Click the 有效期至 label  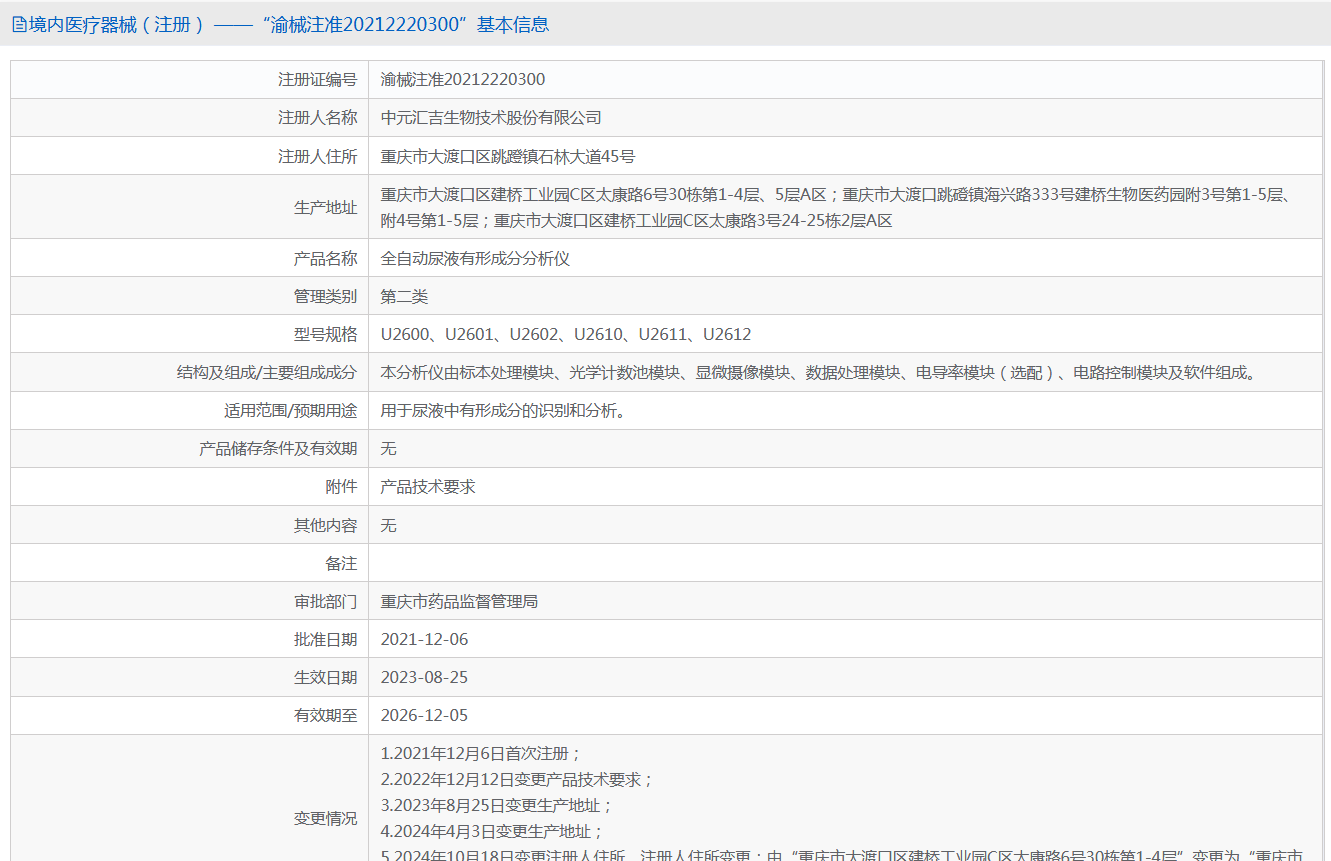pos(325,715)
